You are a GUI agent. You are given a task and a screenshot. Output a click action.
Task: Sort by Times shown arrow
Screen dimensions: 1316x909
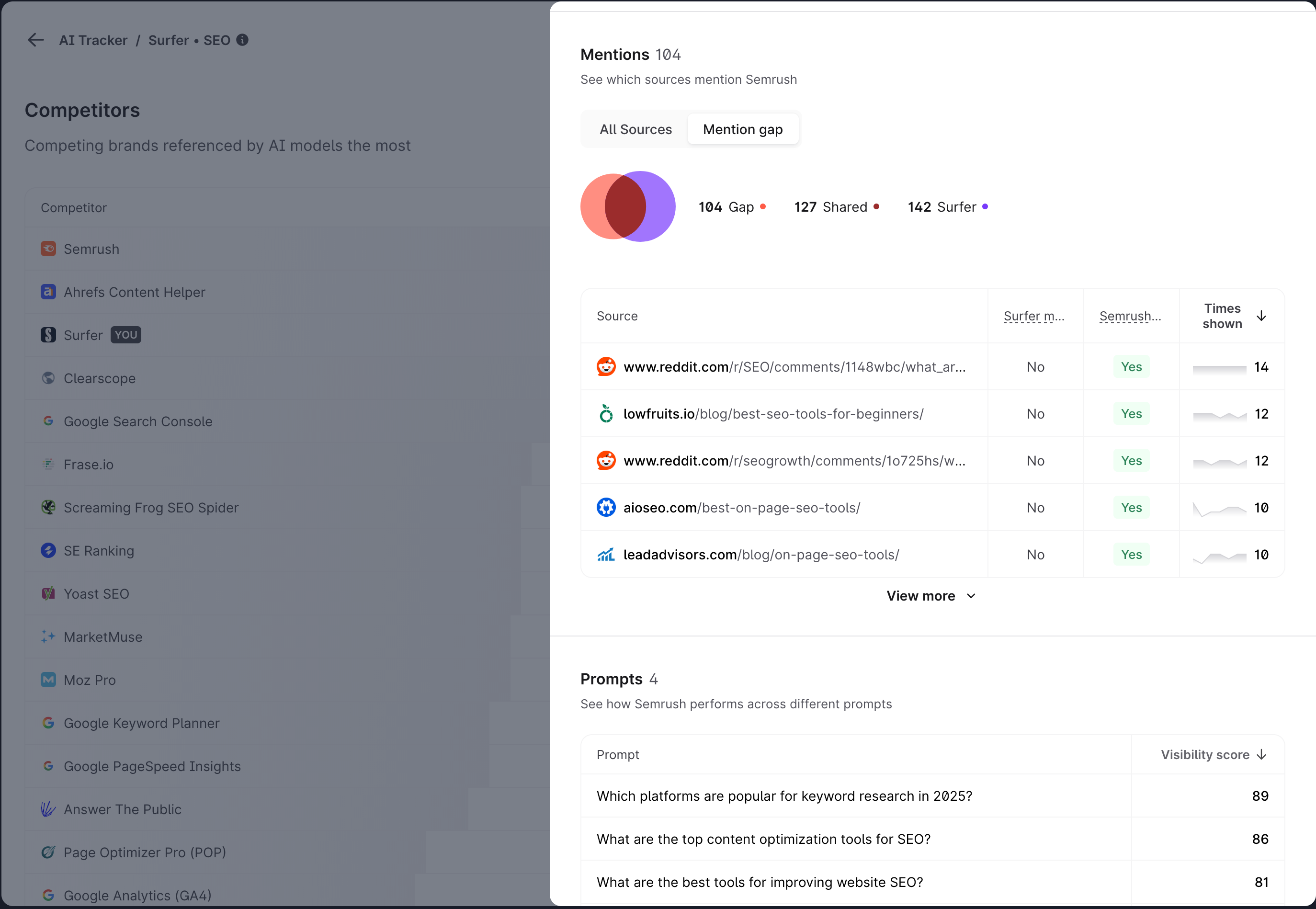click(x=1261, y=316)
